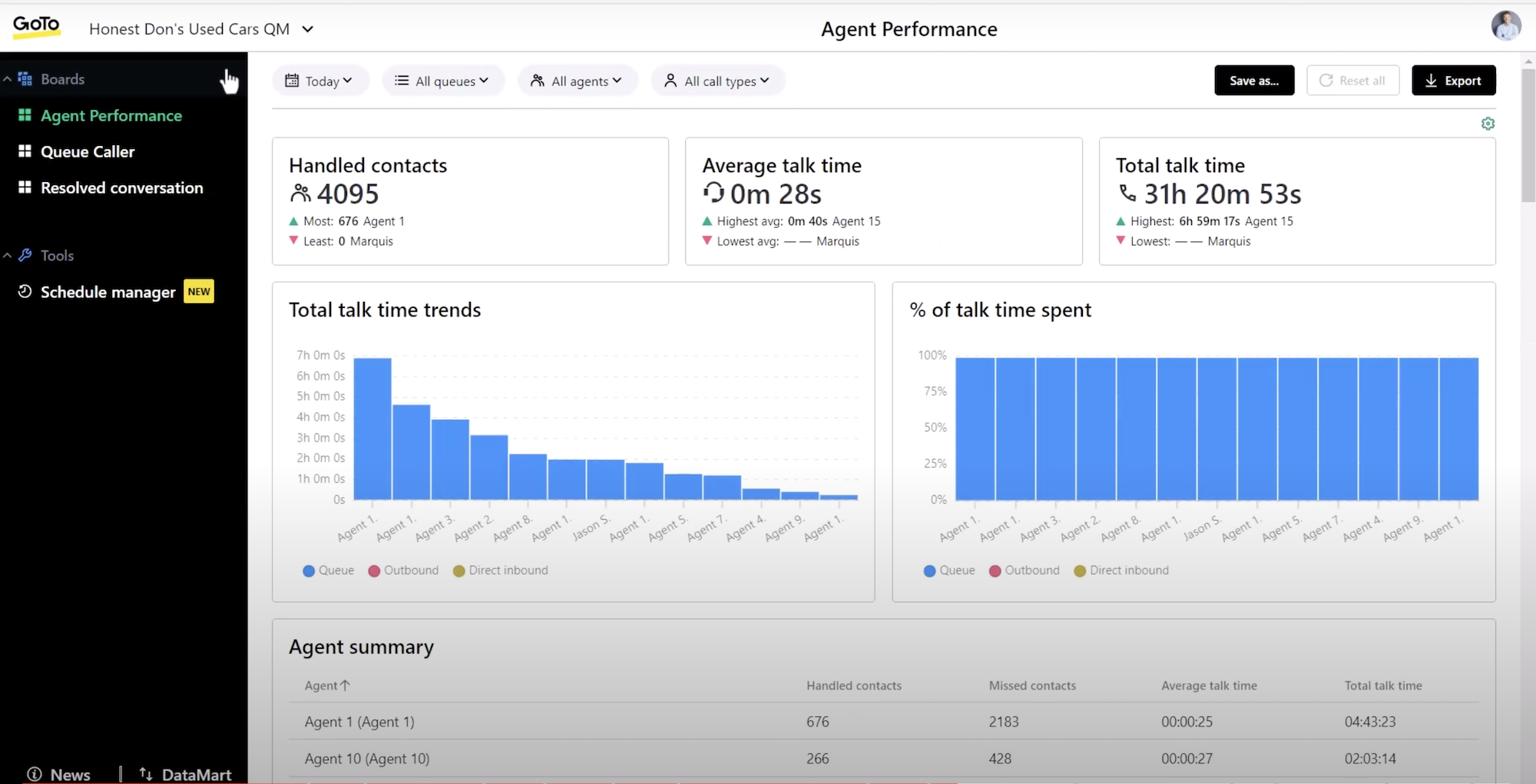The image size is (1536, 784).
Task: Click the 02:03:14 total talk time cell
Action: (1370, 758)
